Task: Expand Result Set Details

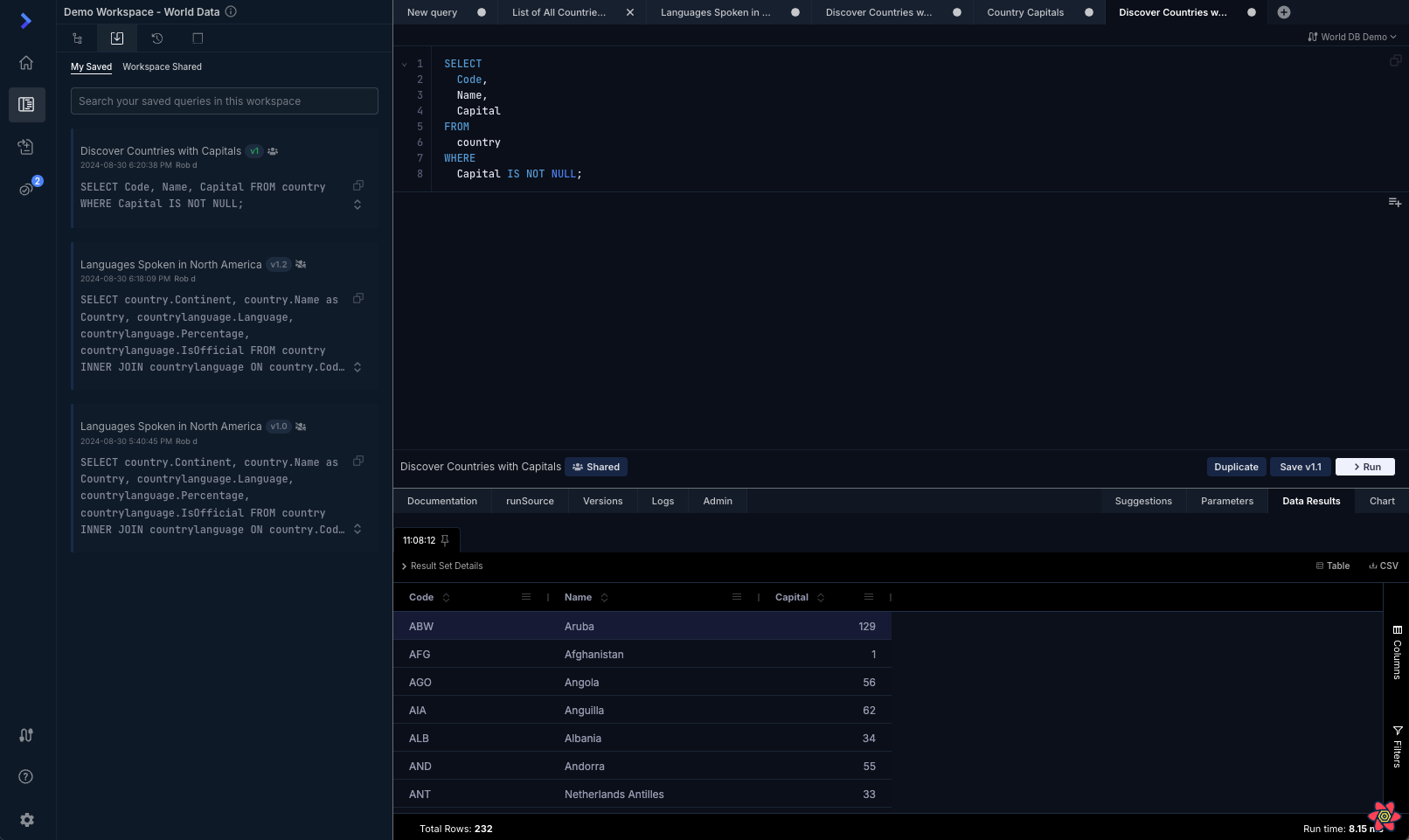Action: coord(442,566)
